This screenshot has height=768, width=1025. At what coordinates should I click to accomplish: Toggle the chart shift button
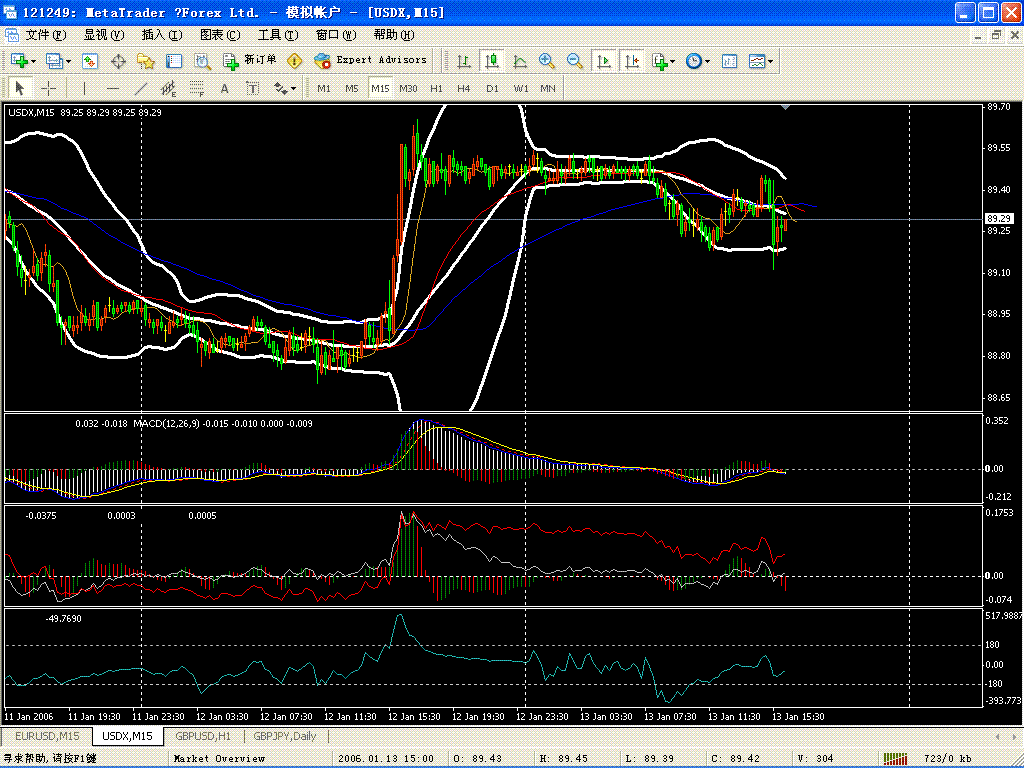pyautogui.click(x=631, y=61)
